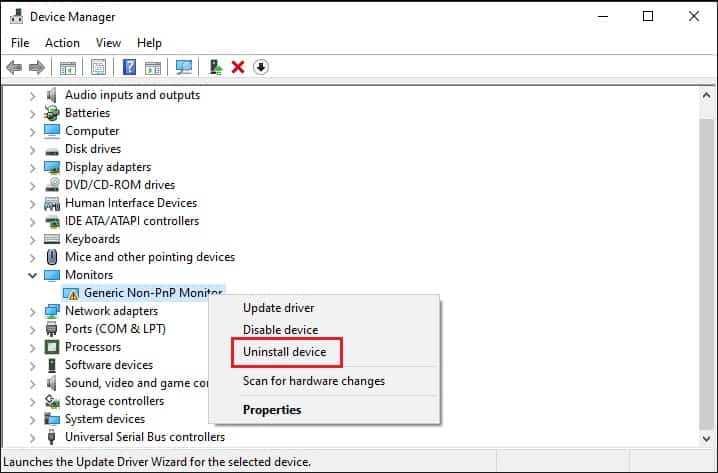The image size is (718, 473).
Task: Click the Forward arrow toolbar icon
Action: pos(37,68)
